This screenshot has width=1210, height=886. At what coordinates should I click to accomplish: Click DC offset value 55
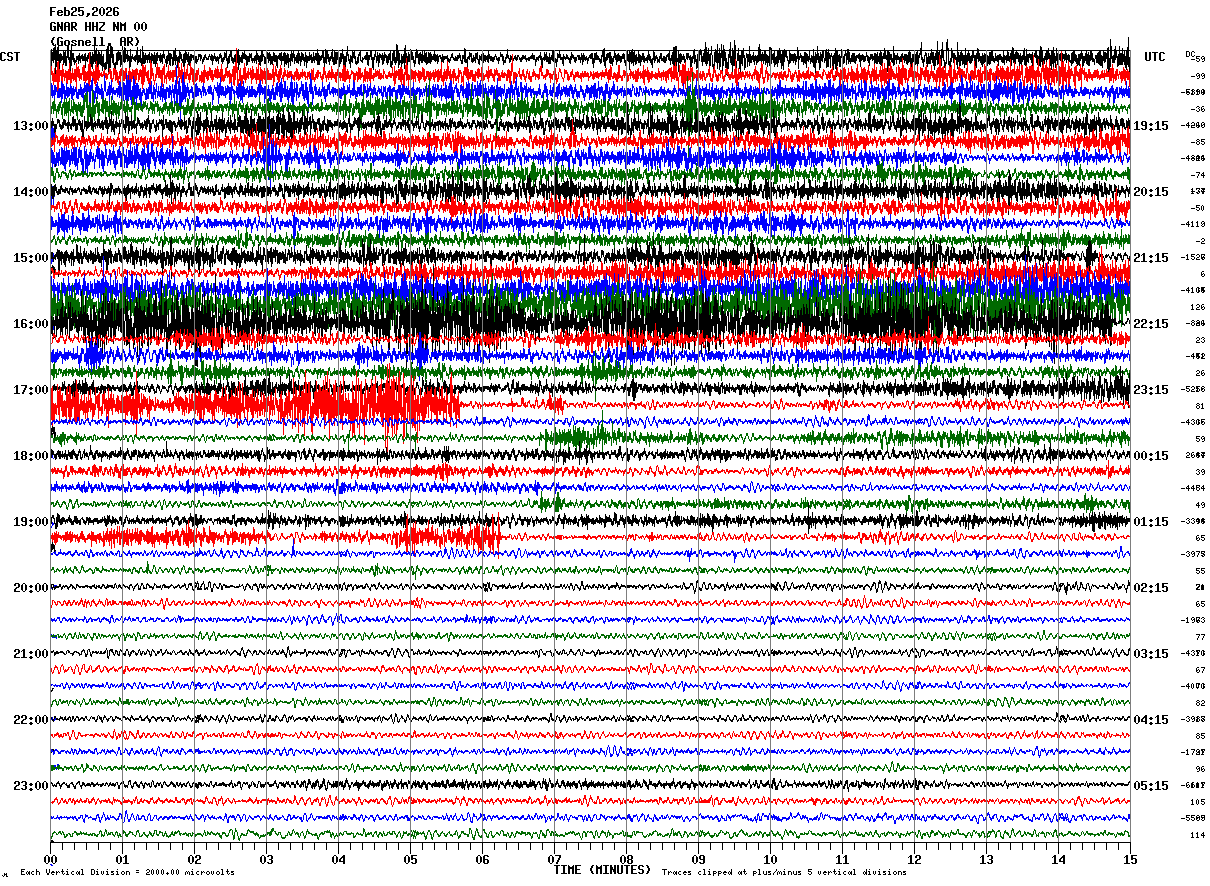1200,571
